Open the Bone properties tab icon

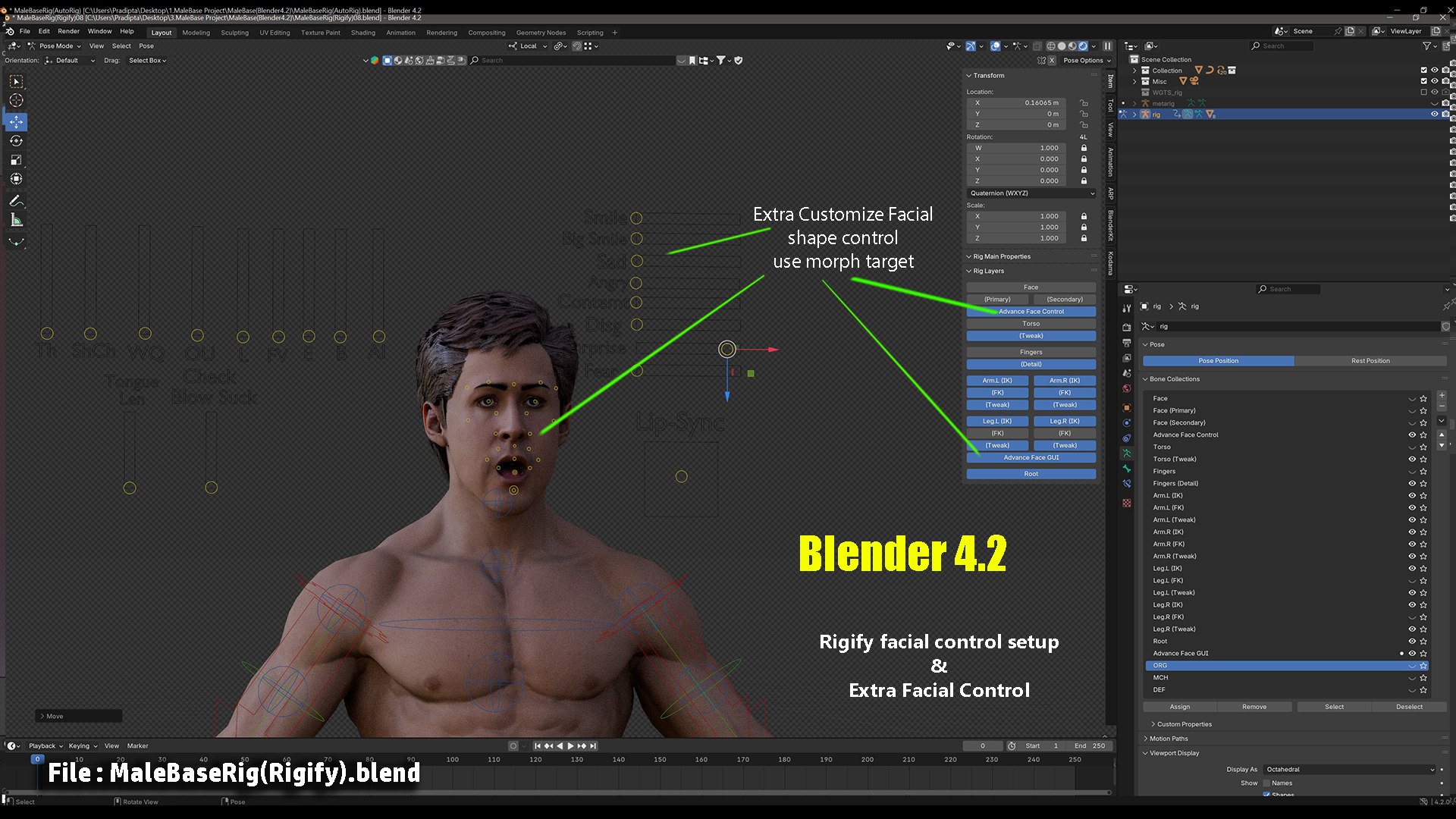[x=1126, y=469]
